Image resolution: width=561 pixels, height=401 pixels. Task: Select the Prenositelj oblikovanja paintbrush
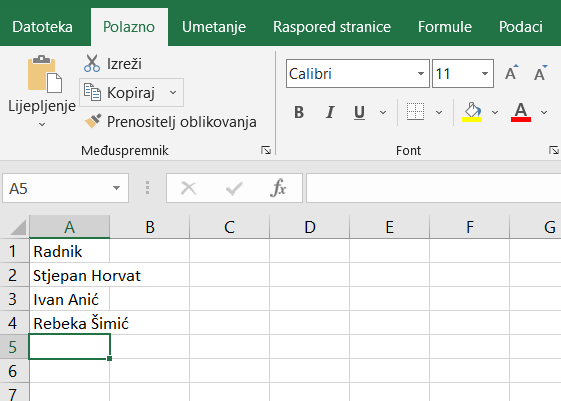pyautogui.click(x=93, y=121)
